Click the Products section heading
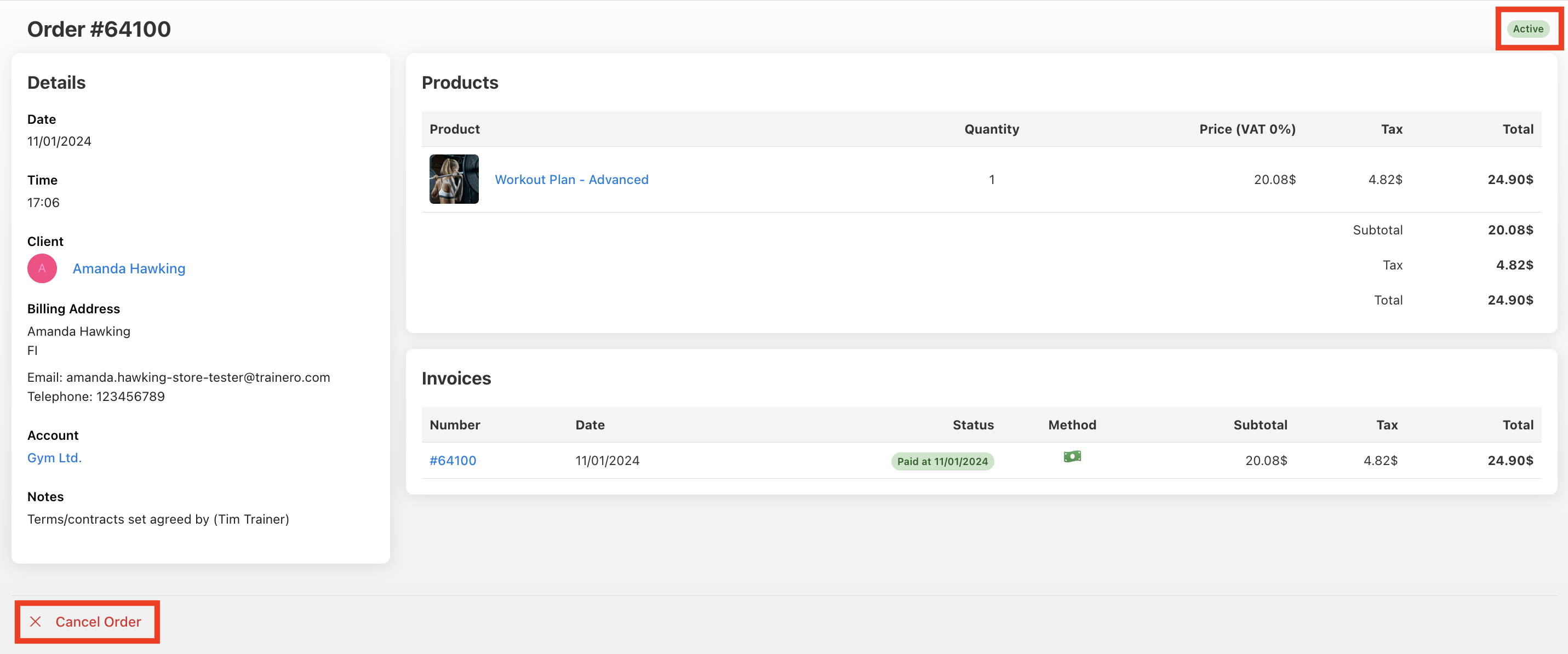 point(460,82)
